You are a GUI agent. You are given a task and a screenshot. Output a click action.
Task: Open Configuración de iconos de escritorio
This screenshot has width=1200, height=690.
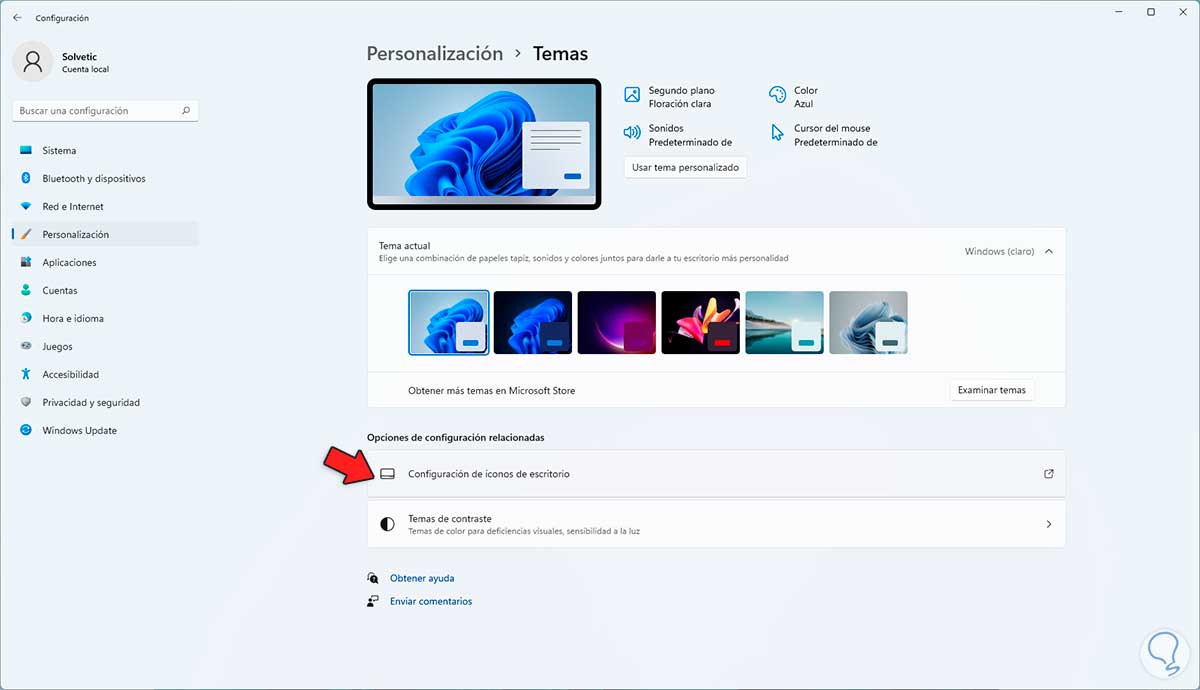click(x=716, y=474)
